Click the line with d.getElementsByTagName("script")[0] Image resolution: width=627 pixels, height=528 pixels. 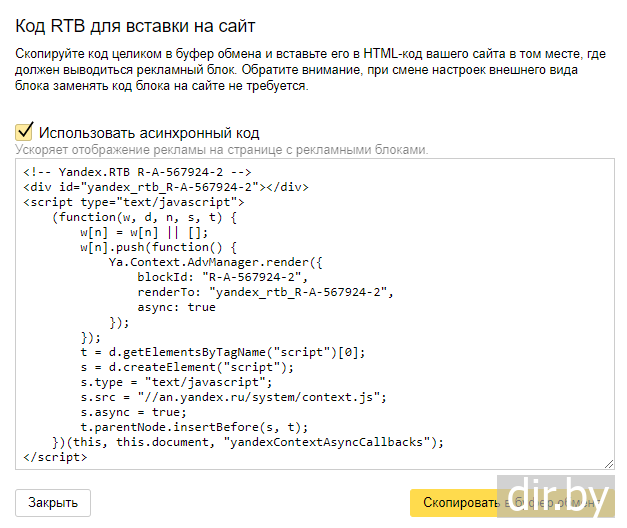pyautogui.click(x=223, y=352)
